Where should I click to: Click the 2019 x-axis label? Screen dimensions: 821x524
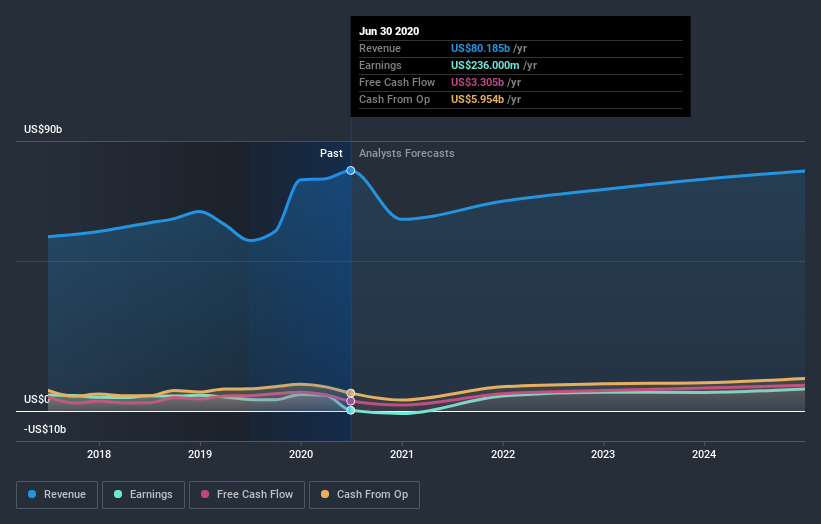point(200,454)
